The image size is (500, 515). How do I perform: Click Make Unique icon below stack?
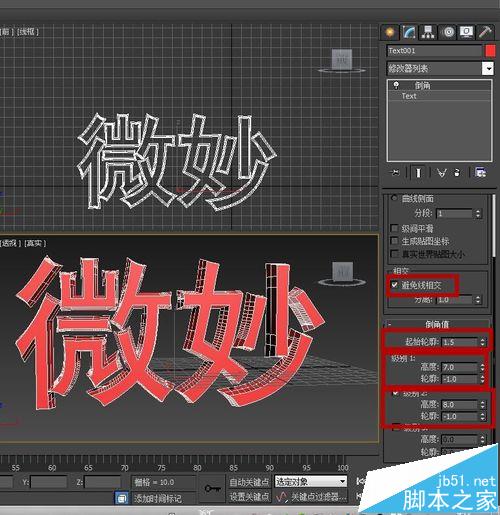tap(442, 173)
